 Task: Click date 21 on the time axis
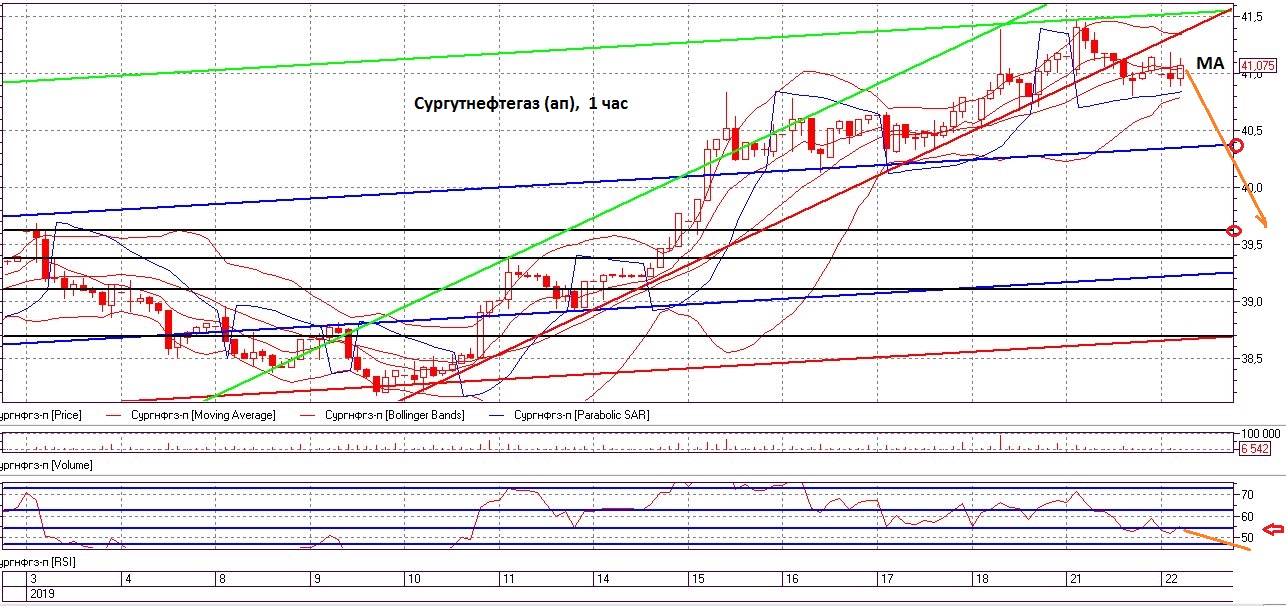pos(1076,579)
